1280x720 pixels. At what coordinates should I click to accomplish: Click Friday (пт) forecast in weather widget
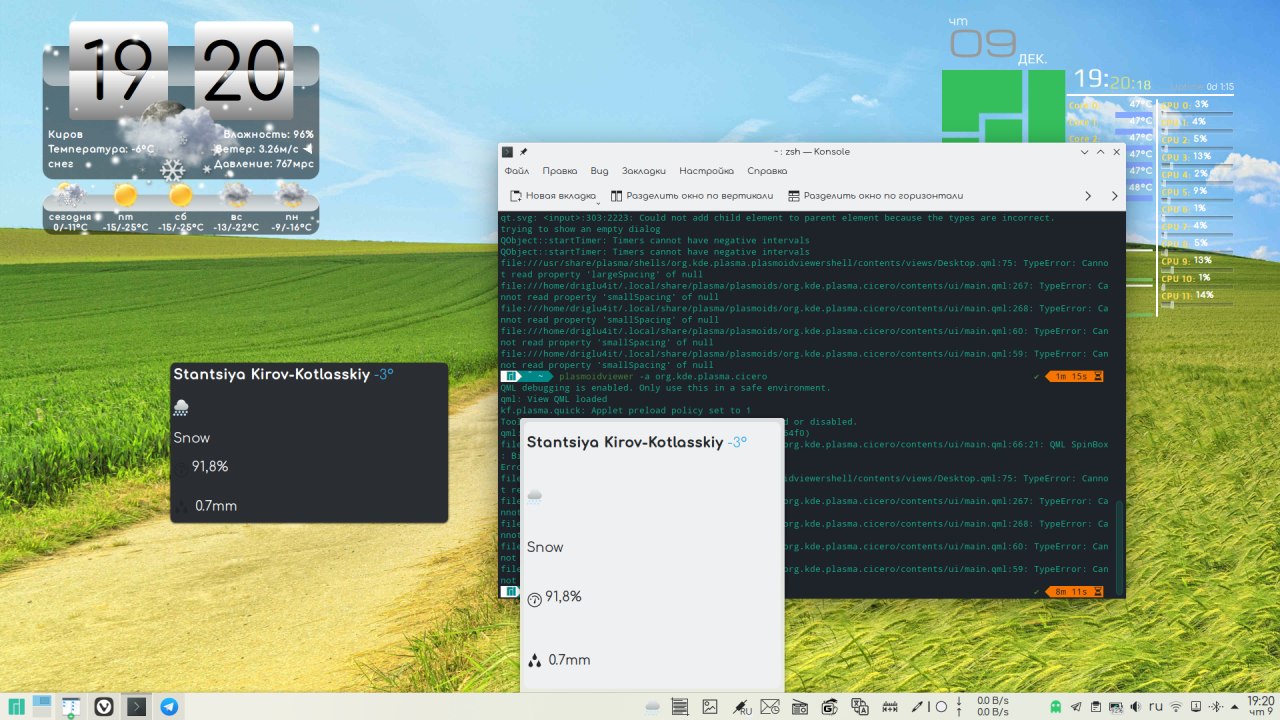(126, 205)
